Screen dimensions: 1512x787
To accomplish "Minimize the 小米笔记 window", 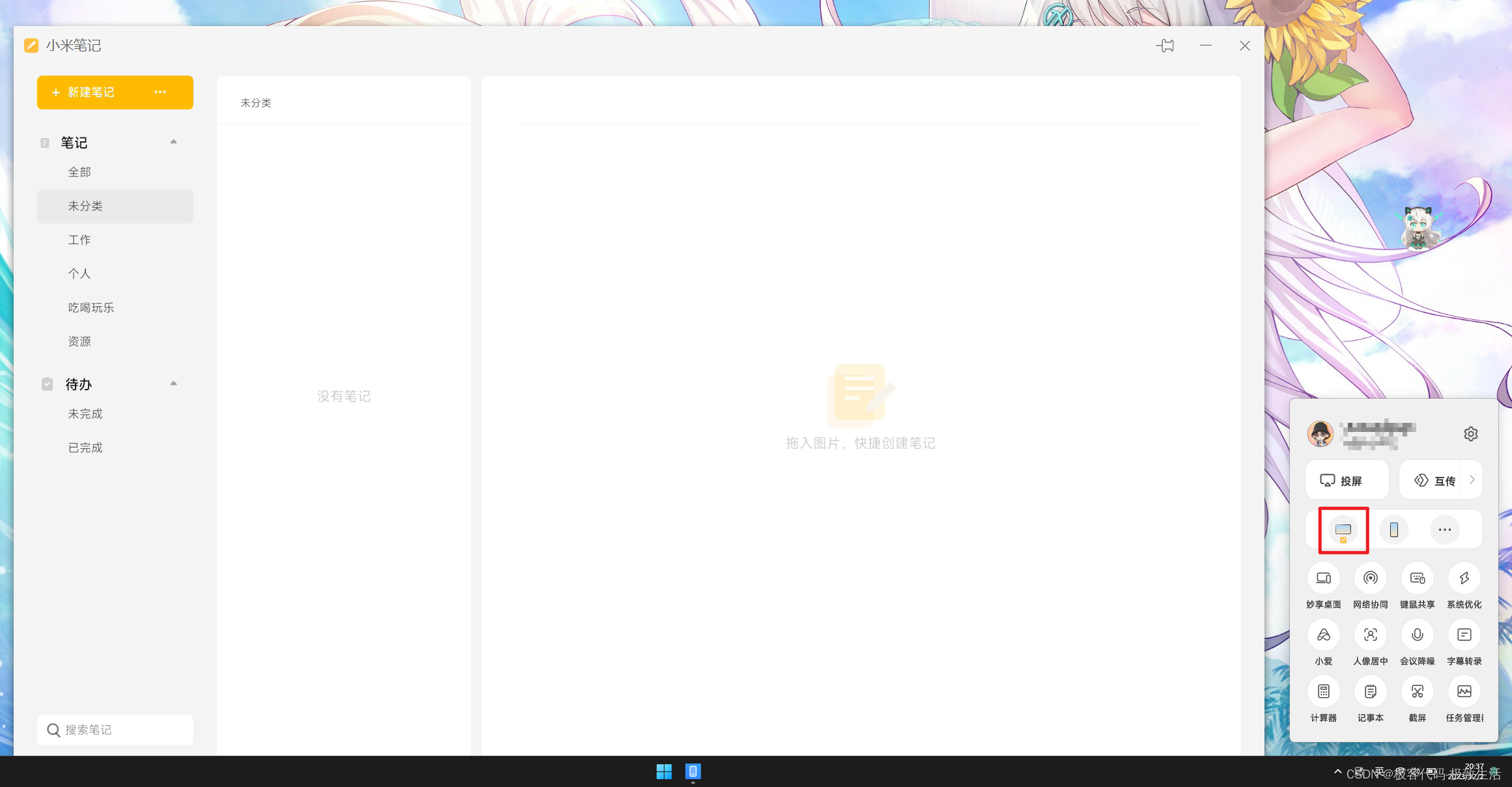I will coord(1206,46).
